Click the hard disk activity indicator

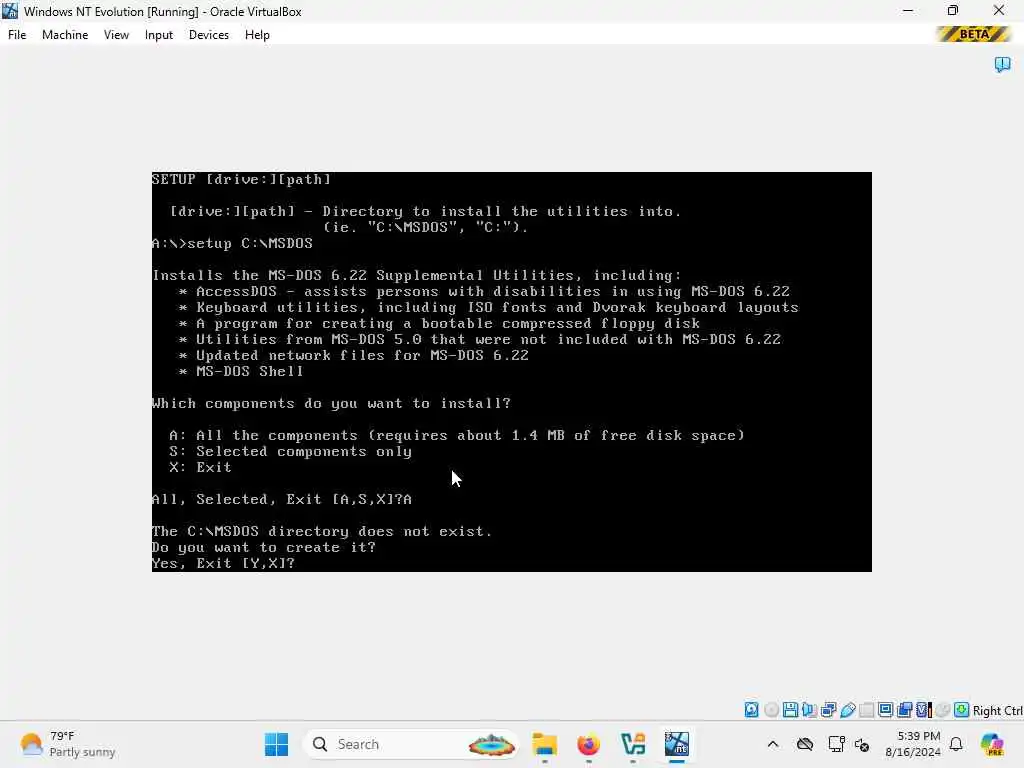click(x=752, y=710)
